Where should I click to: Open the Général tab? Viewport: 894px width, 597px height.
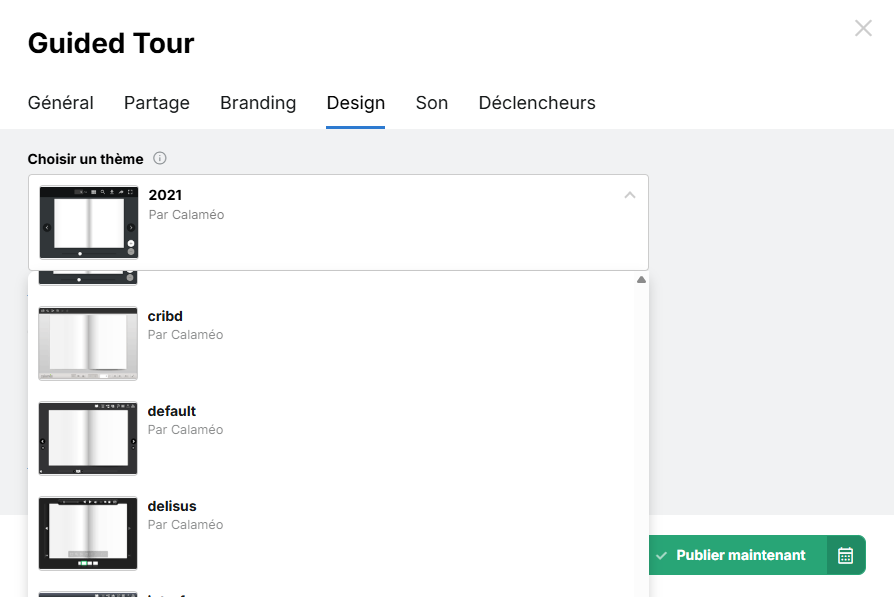click(x=60, y=103)
